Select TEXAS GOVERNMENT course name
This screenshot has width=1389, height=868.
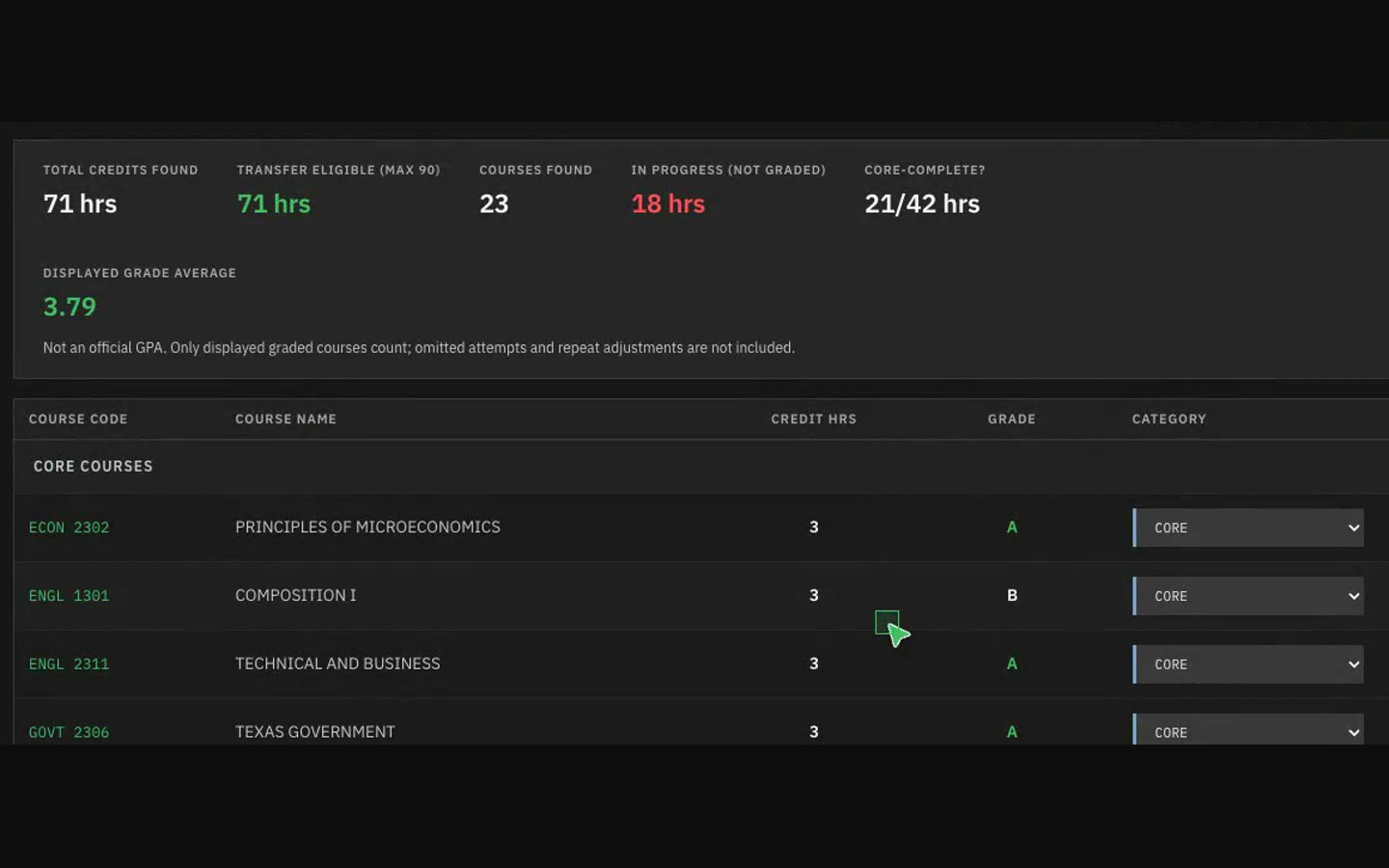315,732
